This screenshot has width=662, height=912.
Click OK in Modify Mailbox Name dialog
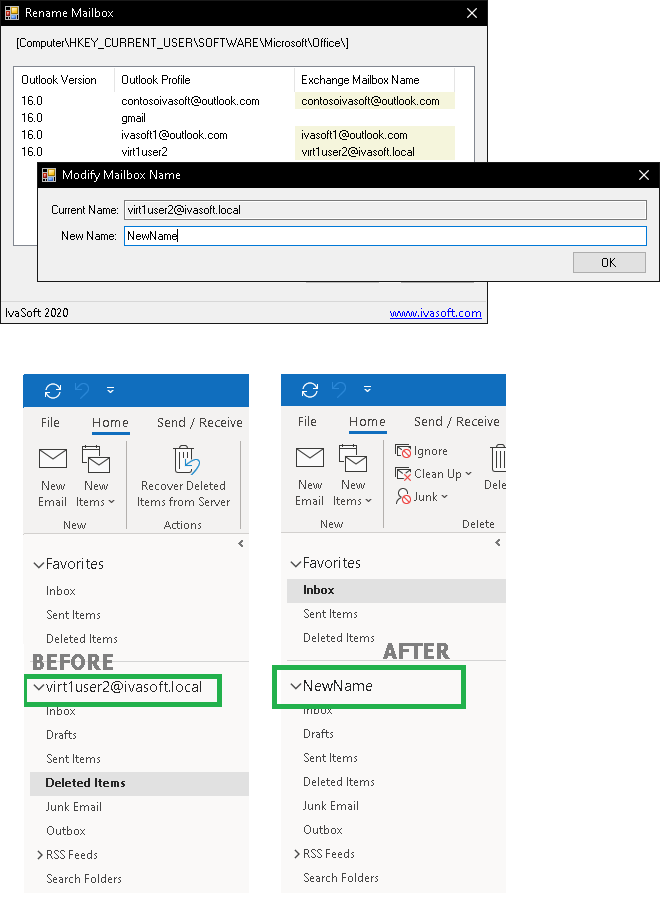(x=609, y=262)
